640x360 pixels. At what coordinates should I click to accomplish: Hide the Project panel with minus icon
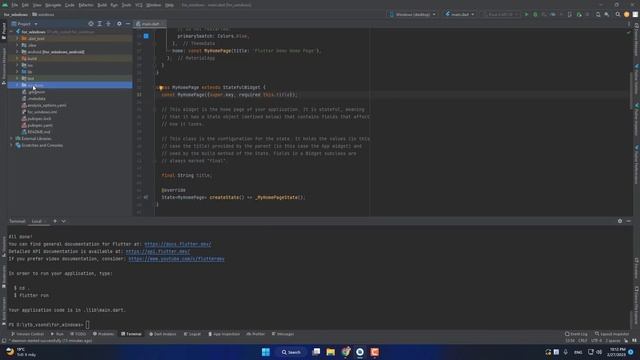(128, 24)
